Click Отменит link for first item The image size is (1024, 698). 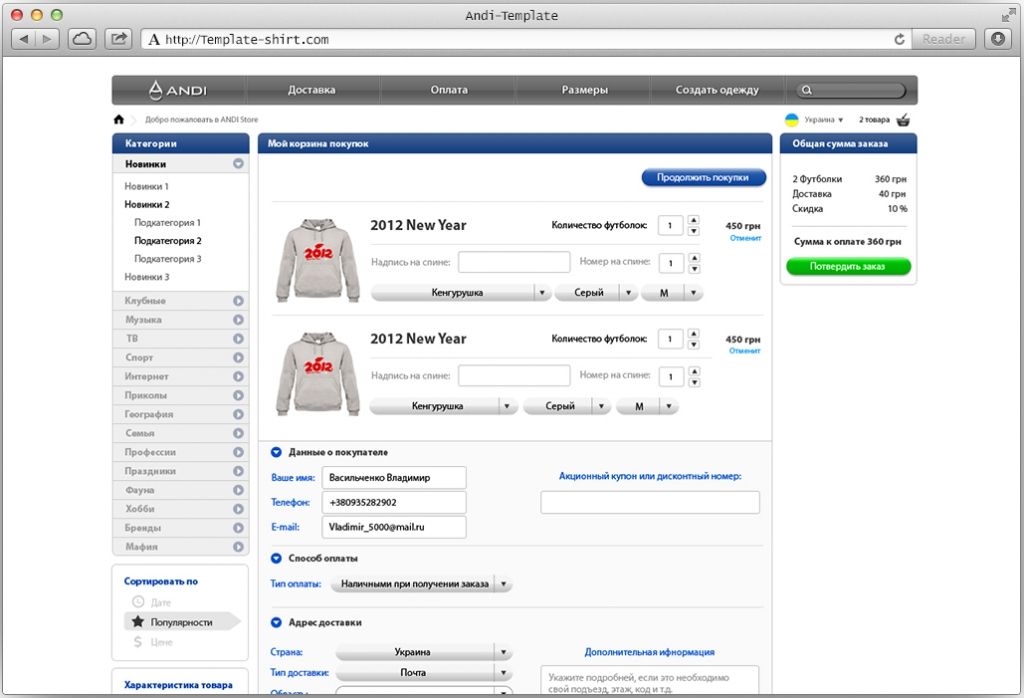745,238
